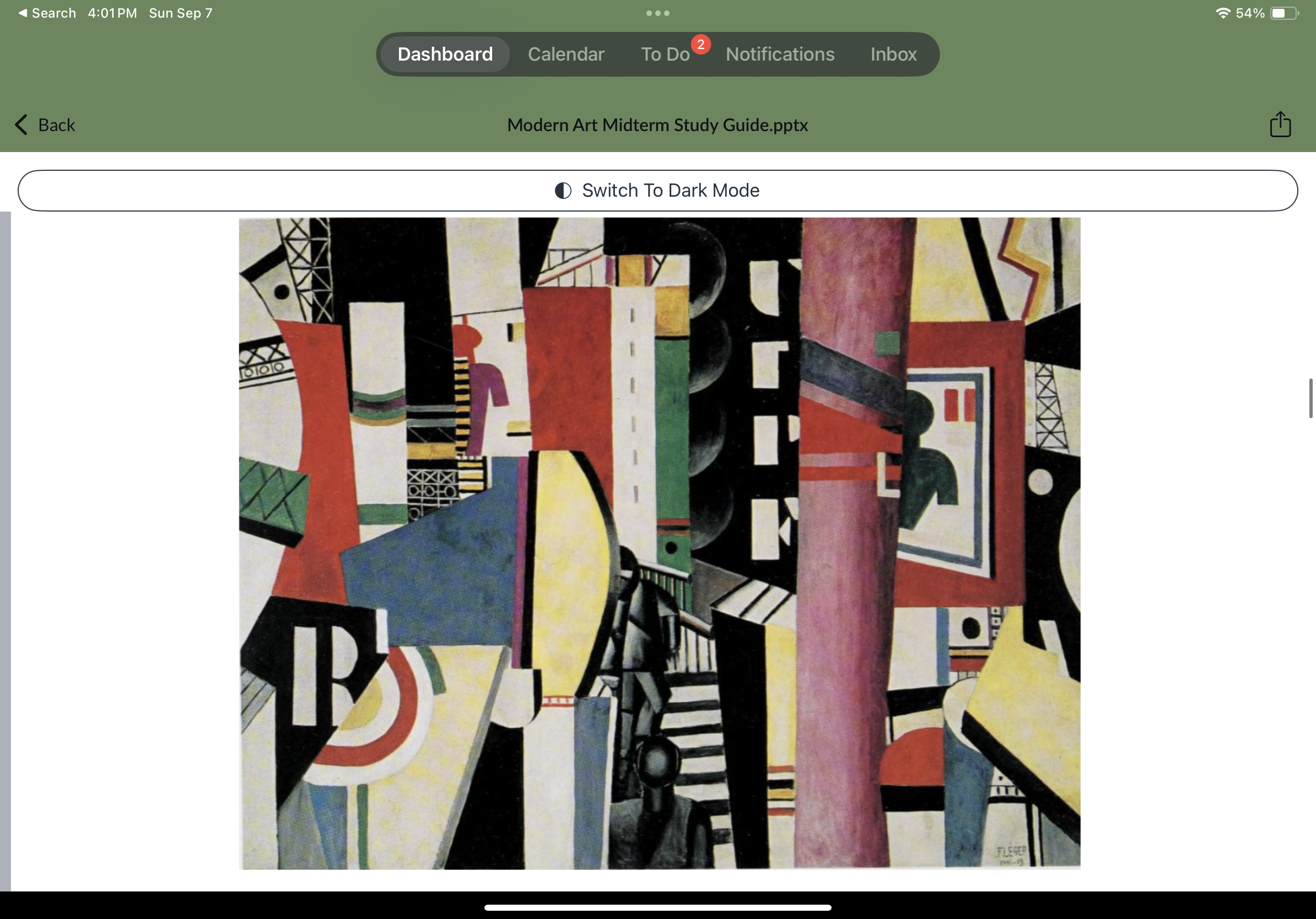Screen dimensions: 1316x919
Task: Tap the Modern Art Midterm Study Guide title
Action: (657, 125)
